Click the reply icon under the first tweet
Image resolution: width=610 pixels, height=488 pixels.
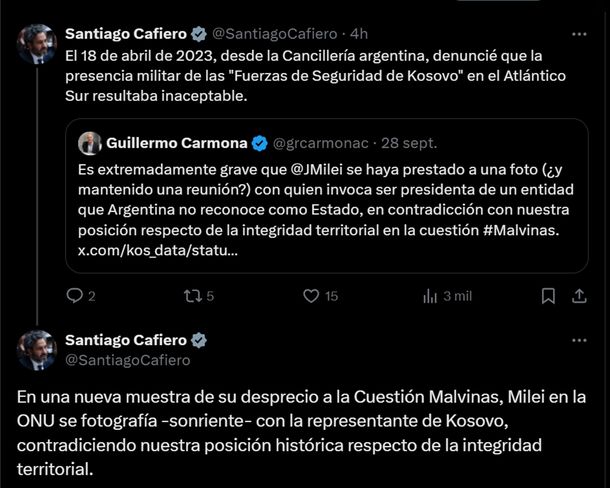[x=73, y=295]
